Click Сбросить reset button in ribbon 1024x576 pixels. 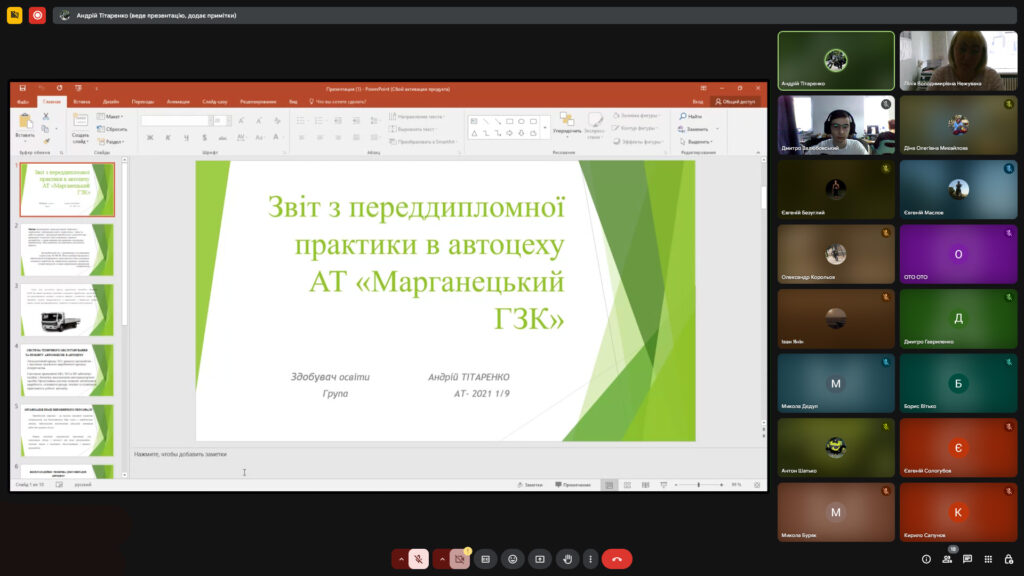point(112,129)
